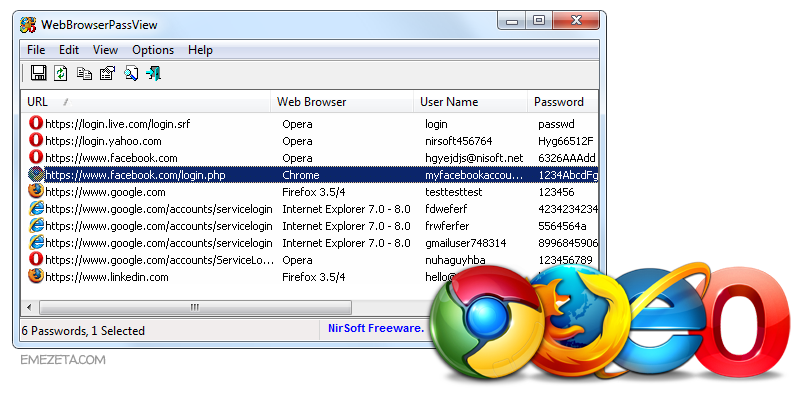The height and width of the screenshot is (396, 800).
Task: Click status text 6 Passwords, 1 Selected
Action: [83, 331]
